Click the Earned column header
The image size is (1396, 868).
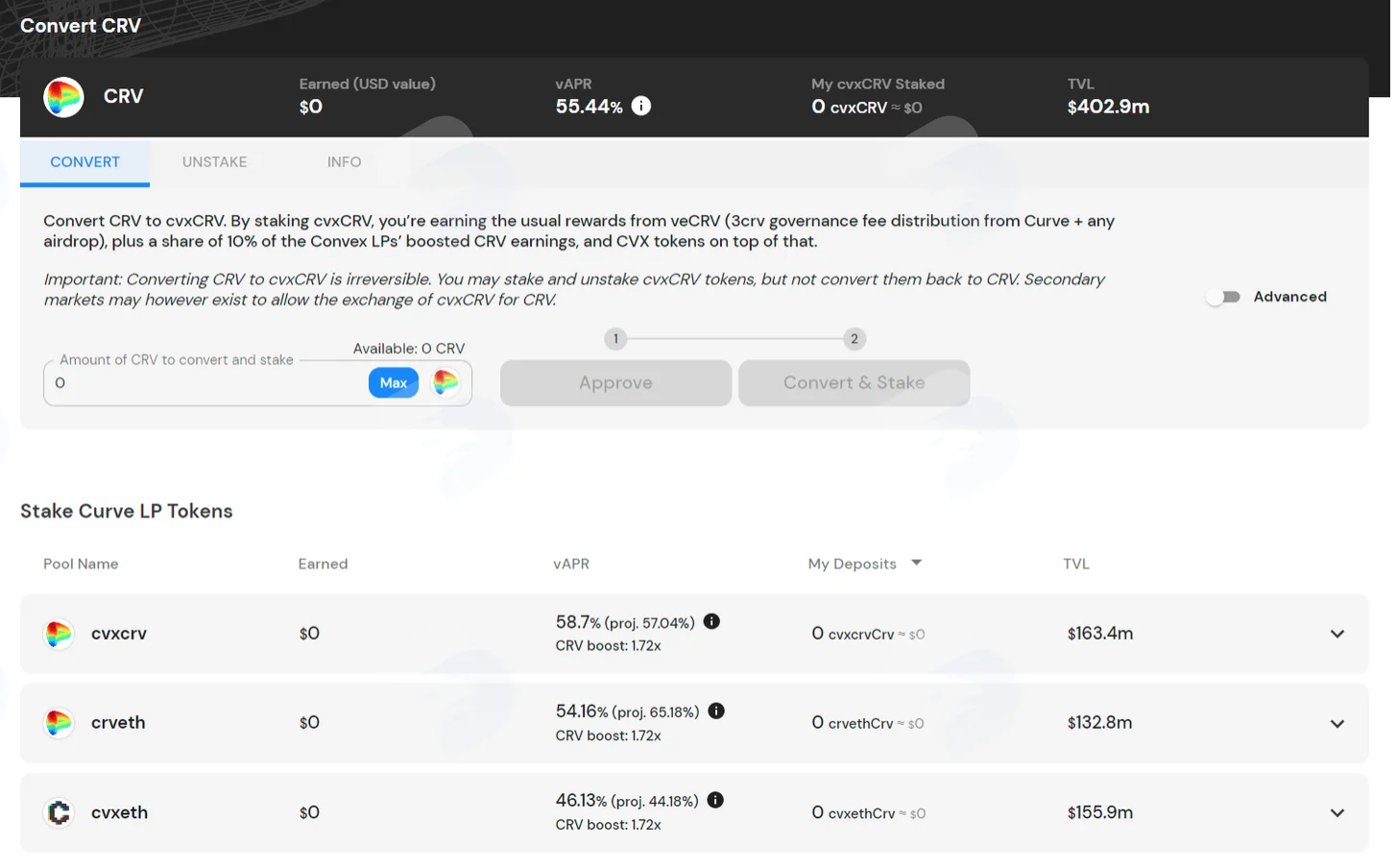click(323, 564)
